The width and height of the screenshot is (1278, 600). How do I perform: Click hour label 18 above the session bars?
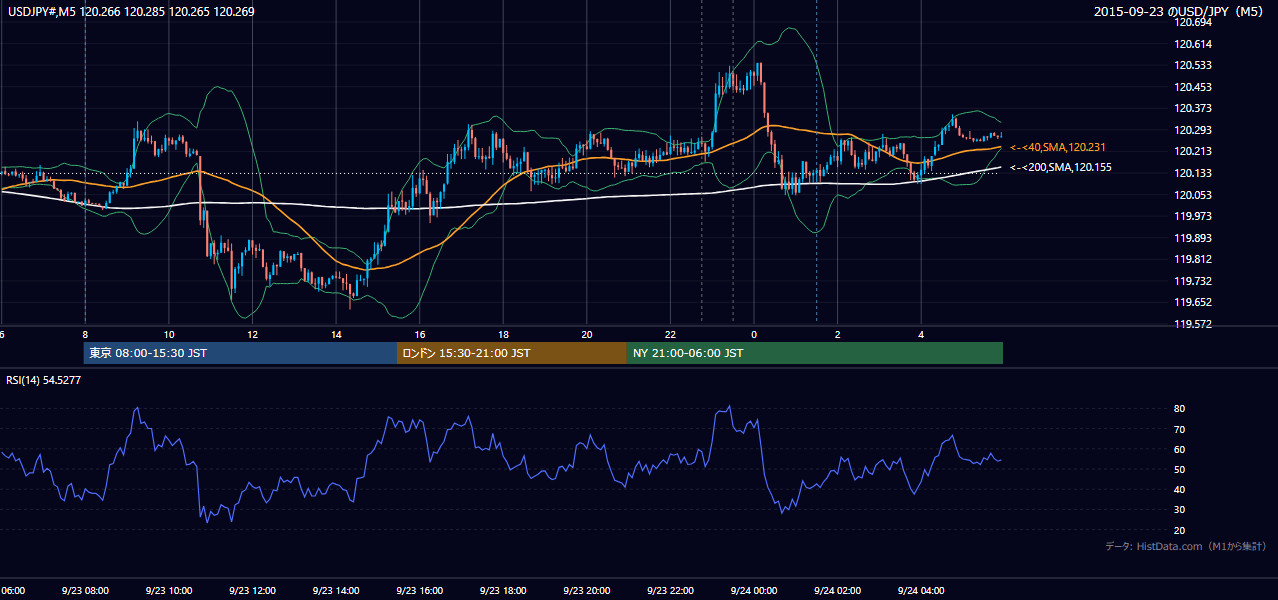504,335
